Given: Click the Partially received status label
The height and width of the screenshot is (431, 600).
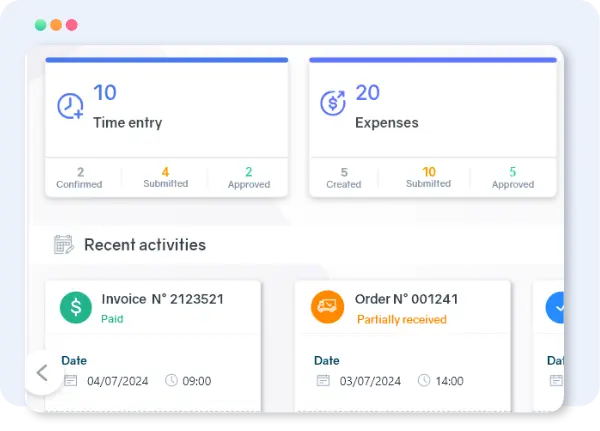Looking at the screenshot, I should coord(400,319).
